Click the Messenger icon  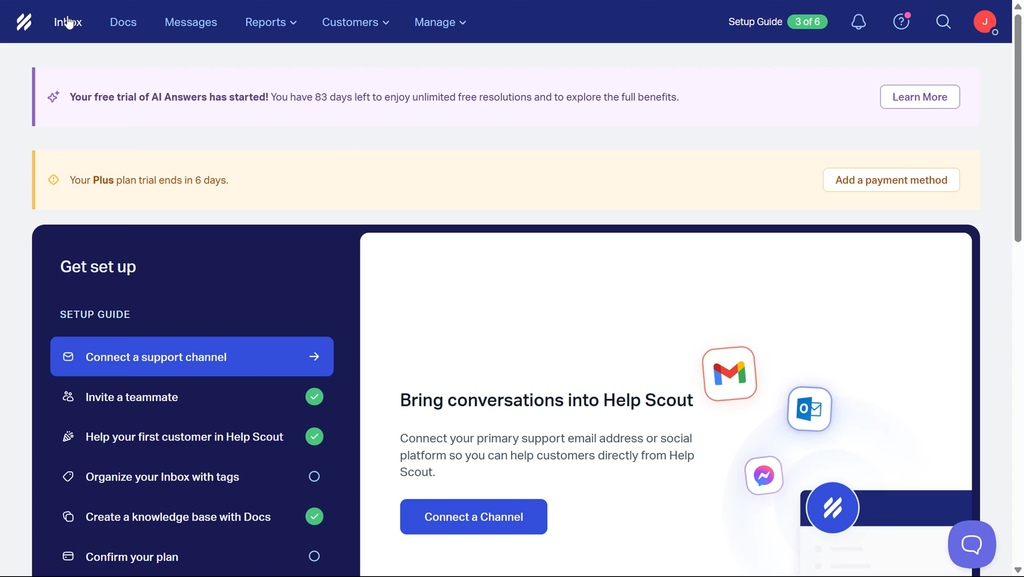[x=763, y=476]
